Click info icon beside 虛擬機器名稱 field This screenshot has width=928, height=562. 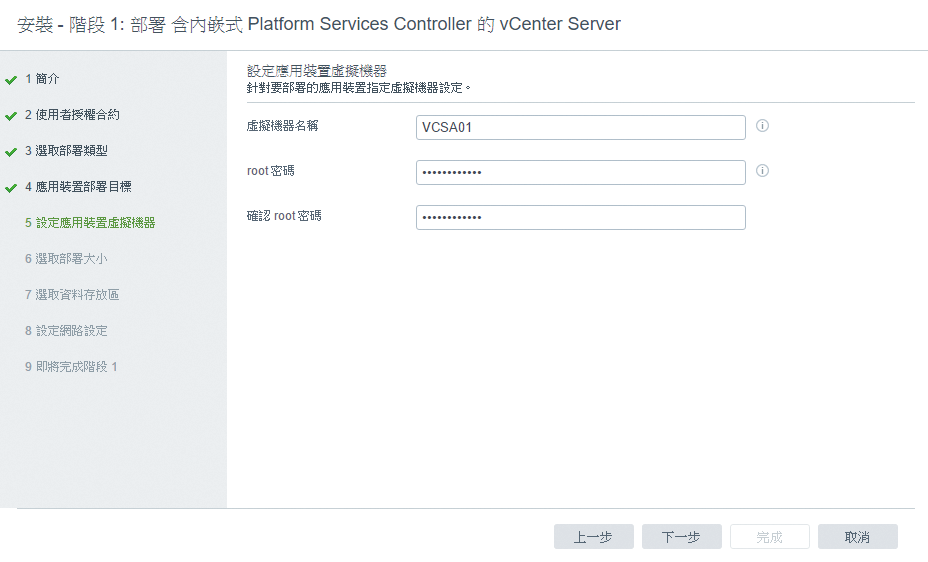[x=762, y=126]
